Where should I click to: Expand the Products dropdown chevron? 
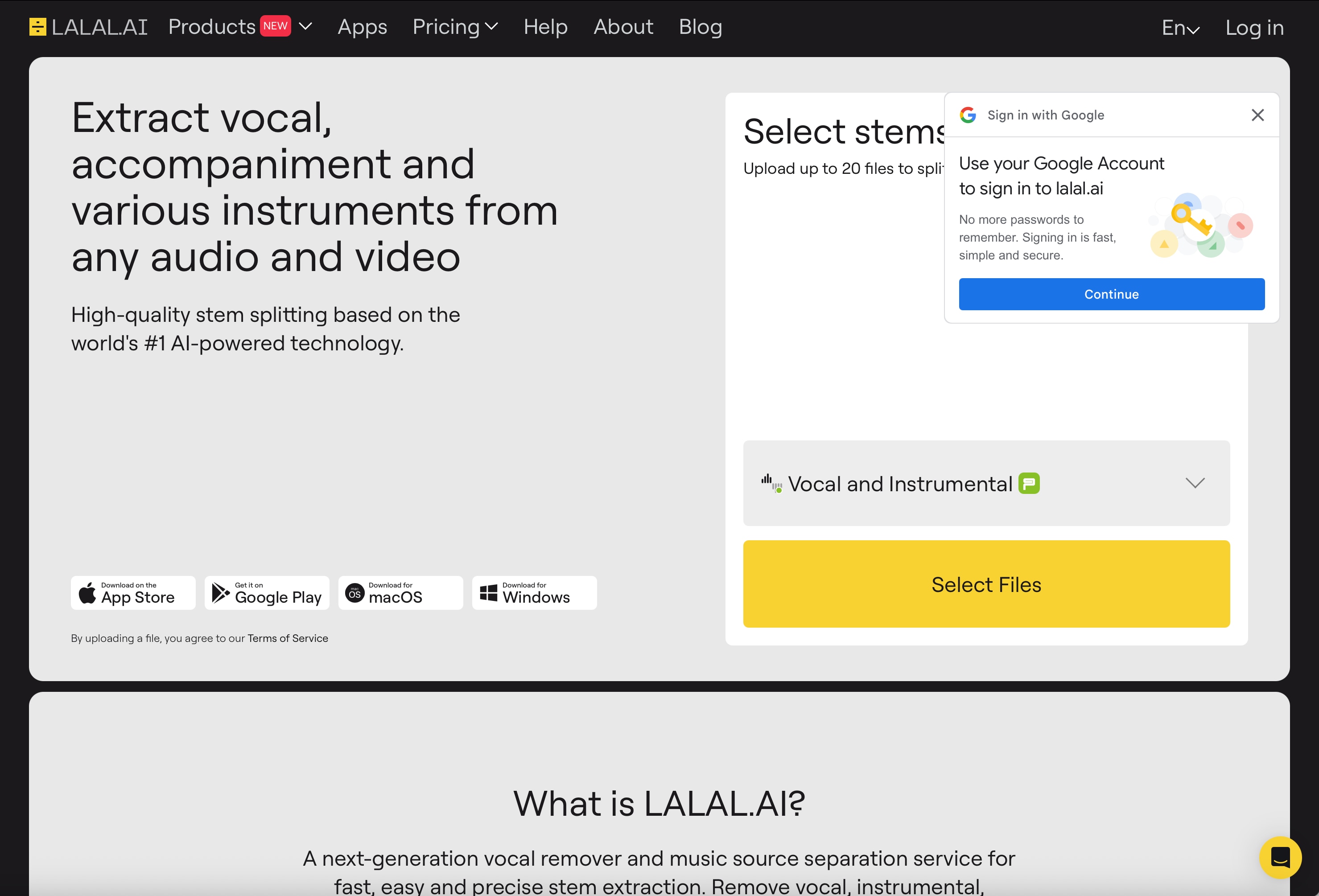coord(305,26)
